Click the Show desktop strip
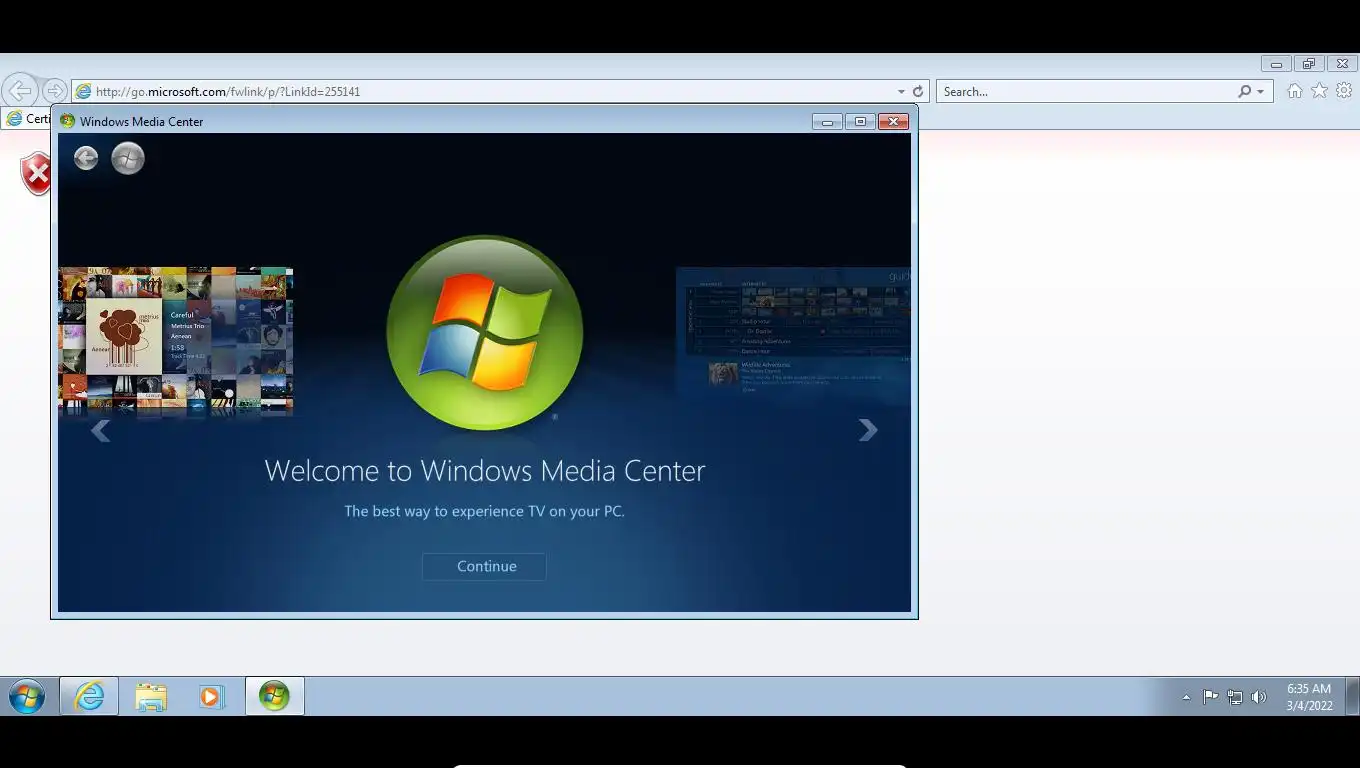Image resolution: width=1360 pixels, height=768 pixels. pos(1353,696)
